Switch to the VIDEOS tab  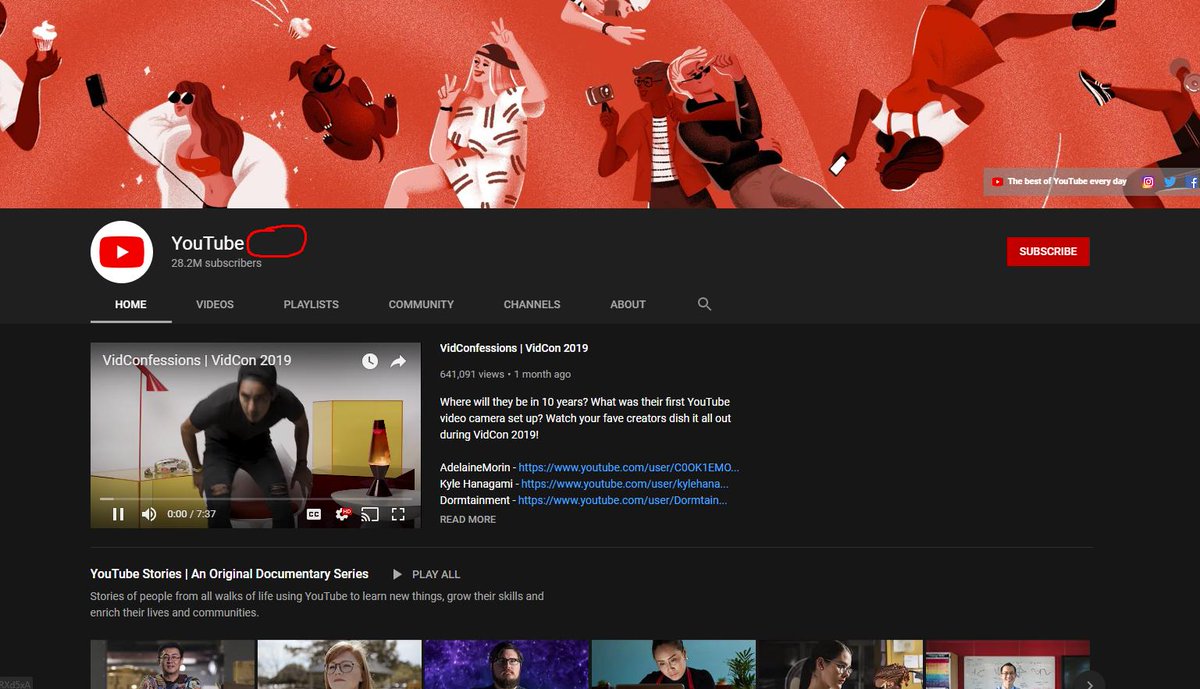click(215, 304)
